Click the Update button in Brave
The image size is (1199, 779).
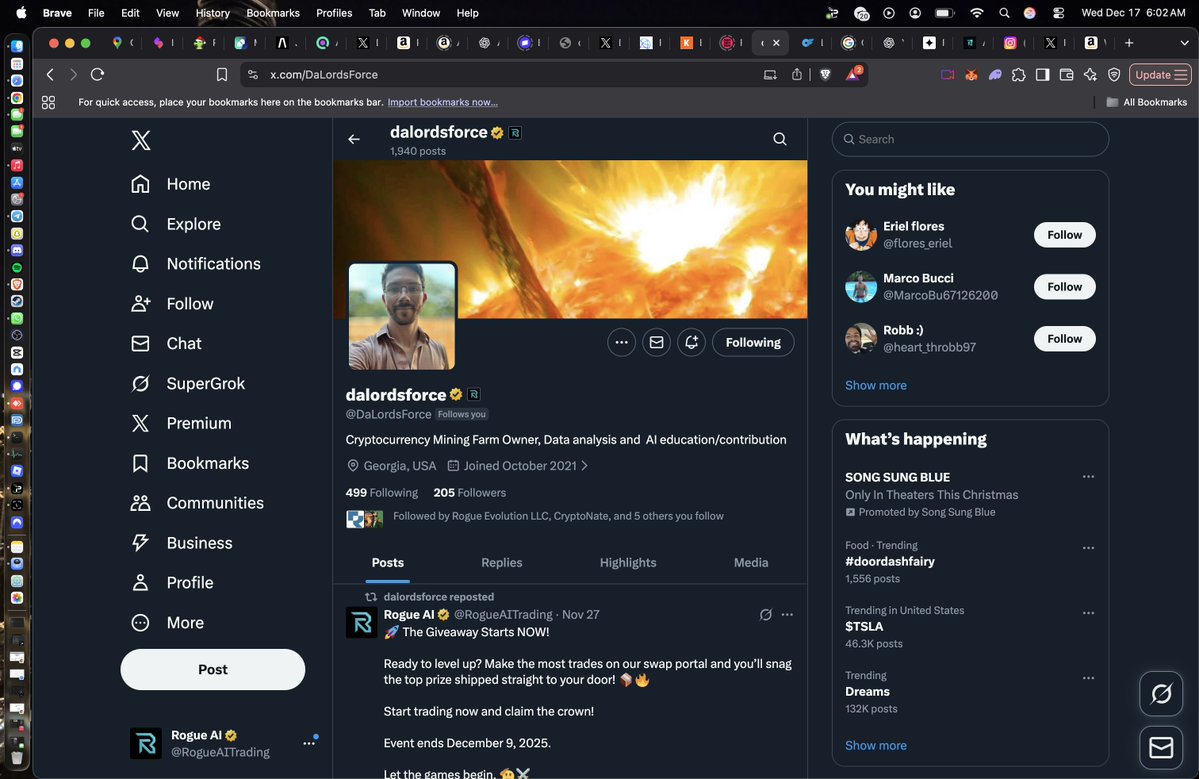[1160, 74]
